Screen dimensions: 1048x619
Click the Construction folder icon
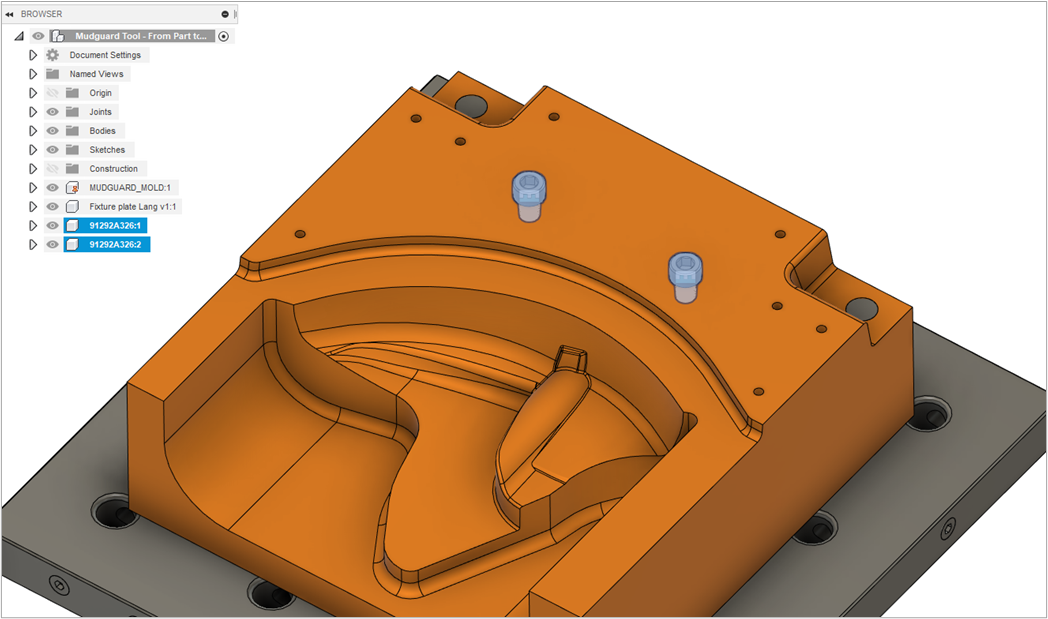(72, 168)
